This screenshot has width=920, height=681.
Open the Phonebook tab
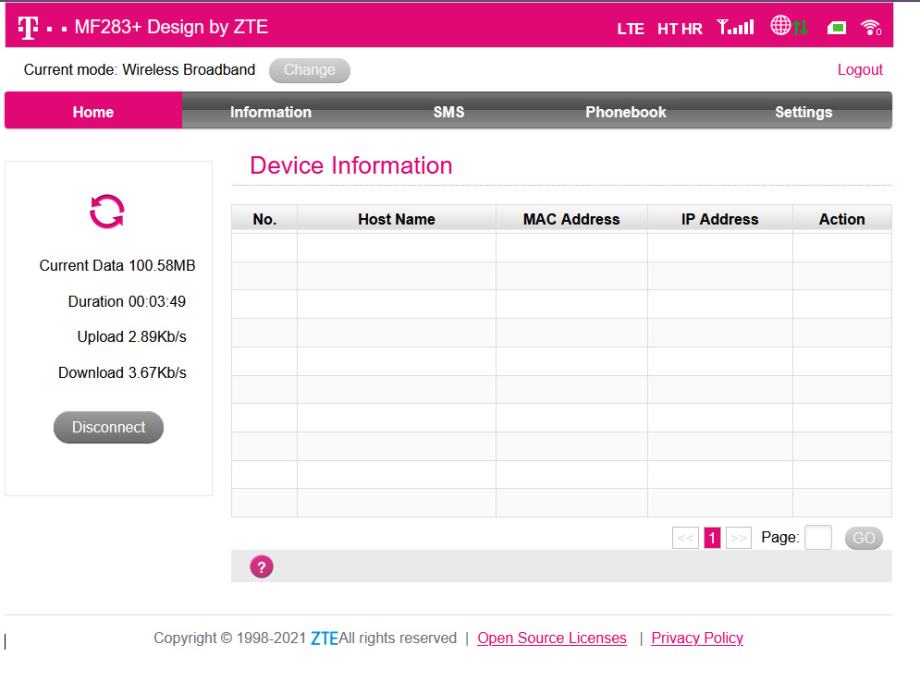click(x=625, y=113)
